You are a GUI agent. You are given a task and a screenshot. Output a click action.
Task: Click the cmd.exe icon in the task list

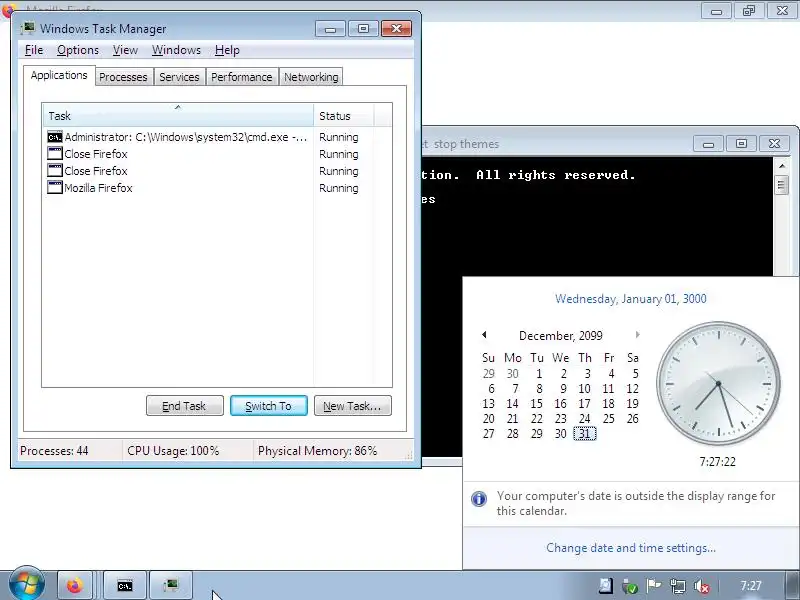click(x=55, y=137)
